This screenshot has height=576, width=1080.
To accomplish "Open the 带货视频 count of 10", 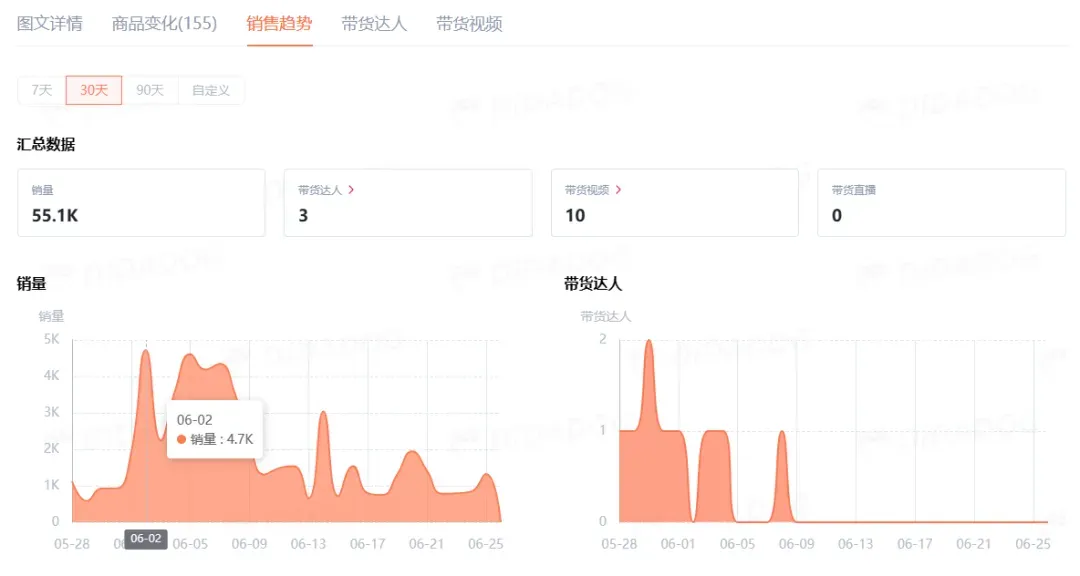I will coord(575,215).
